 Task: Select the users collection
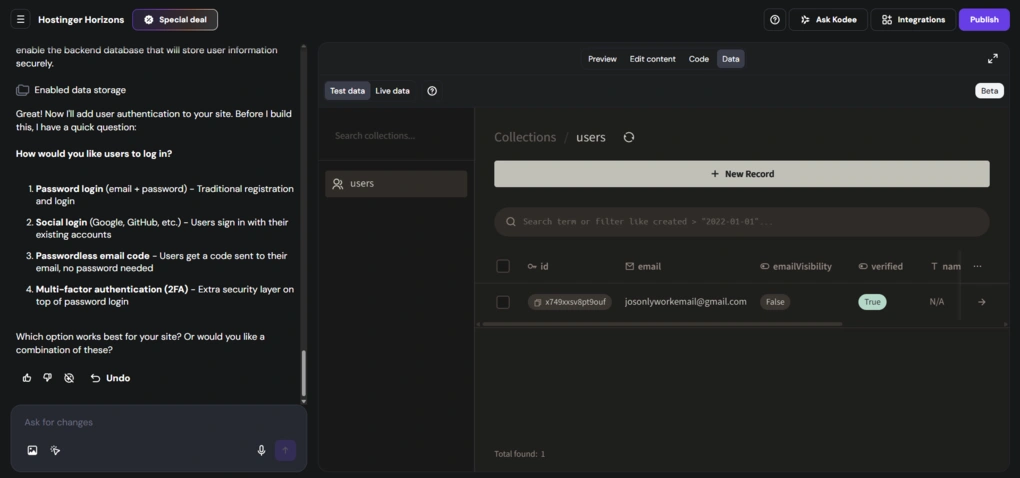(396, 184)
